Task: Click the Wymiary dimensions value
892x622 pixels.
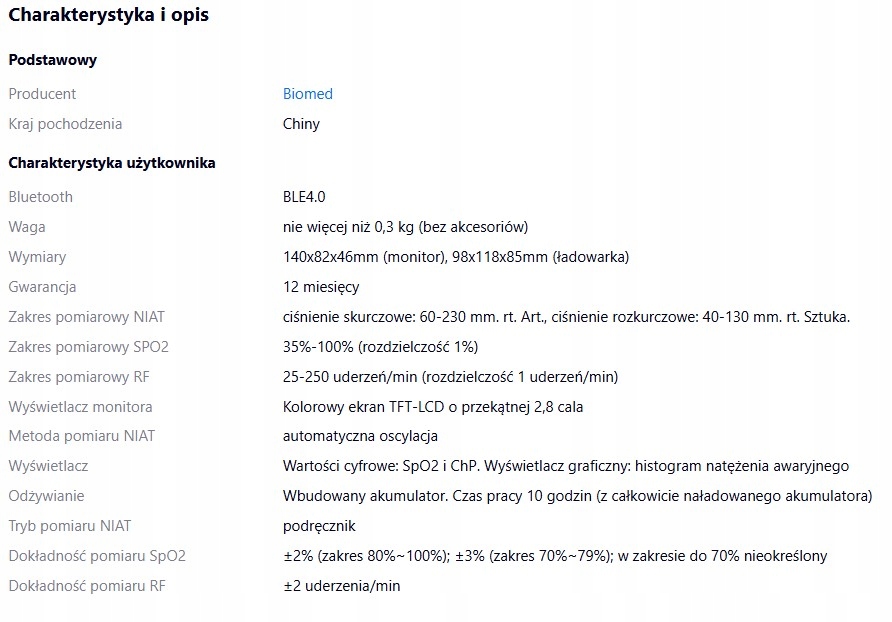Action: pos(456,257)
